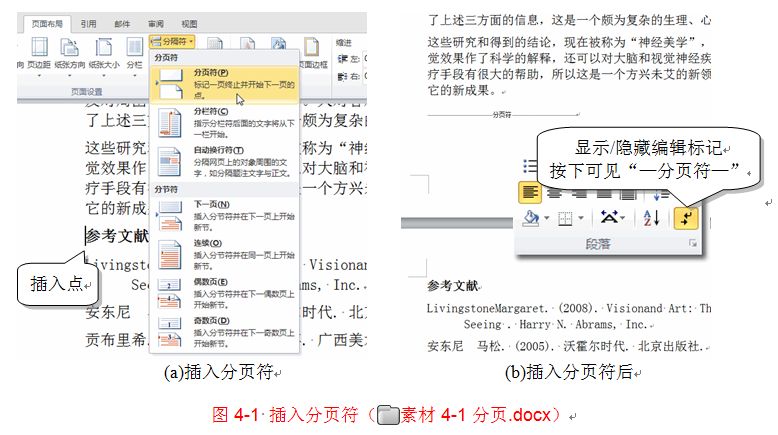Select 偶数页(E) even page section break
This screenshot has height=435, width=778.
point(224,293)
